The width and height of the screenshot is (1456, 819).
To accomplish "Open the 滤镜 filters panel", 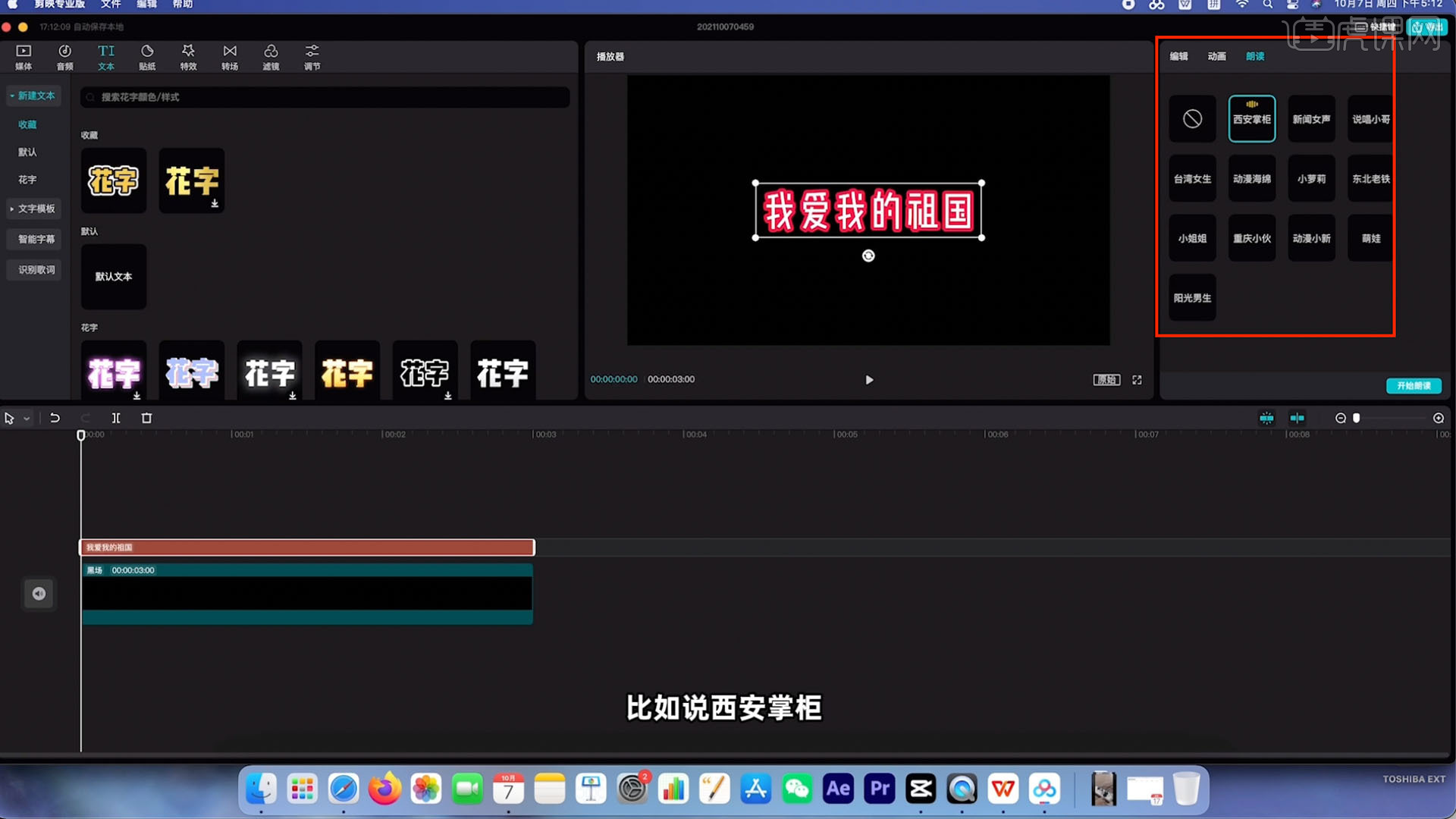I will 271,57.
